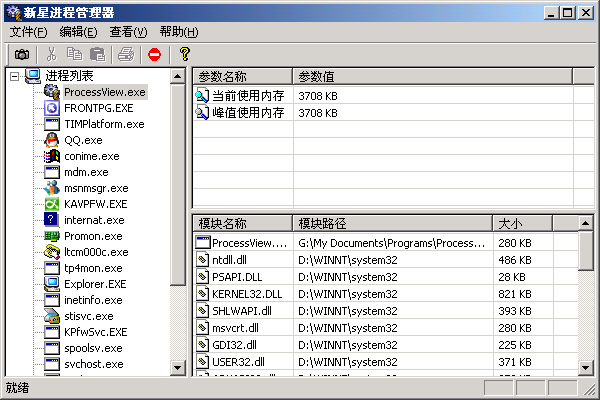600x400 pixels.
Task: Open the 查看(V) menu
Action: coord(128,32)
